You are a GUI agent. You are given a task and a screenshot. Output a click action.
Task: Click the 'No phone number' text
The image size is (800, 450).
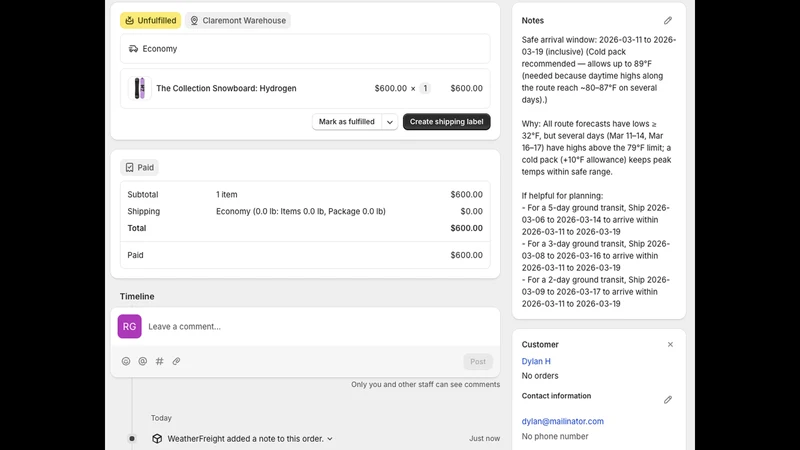pos(555,436)
